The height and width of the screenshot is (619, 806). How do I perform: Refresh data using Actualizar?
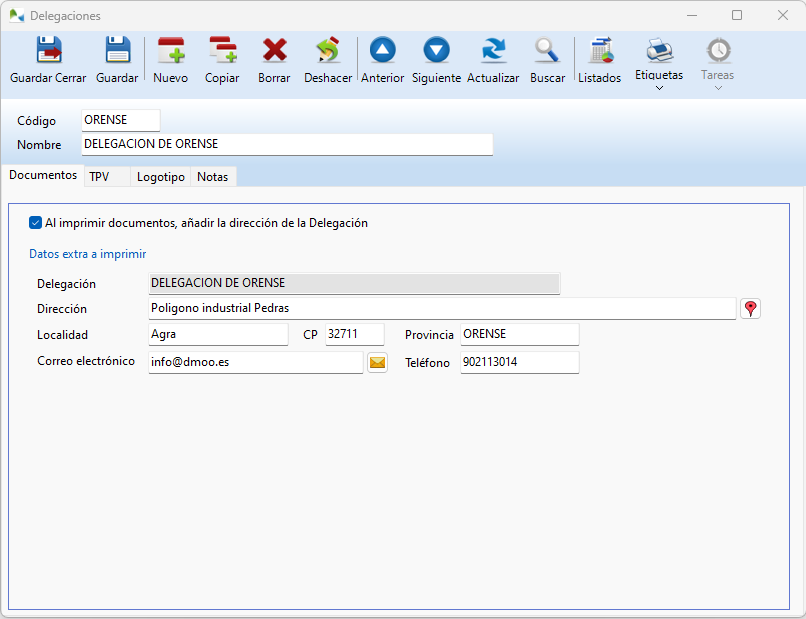point(493,51)
